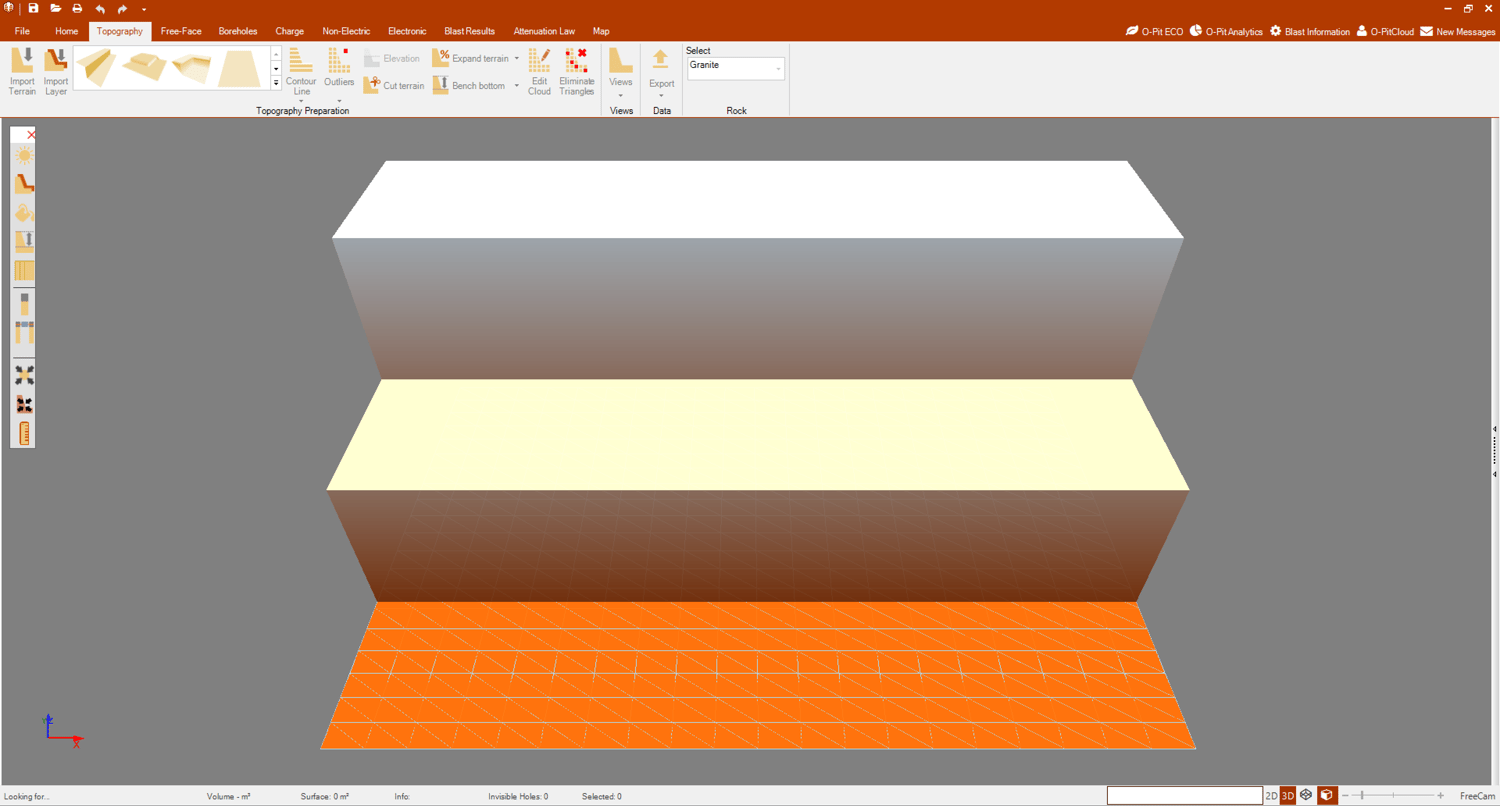
Task: Toggle the wireframe cube display mode
Action: 1306,795
